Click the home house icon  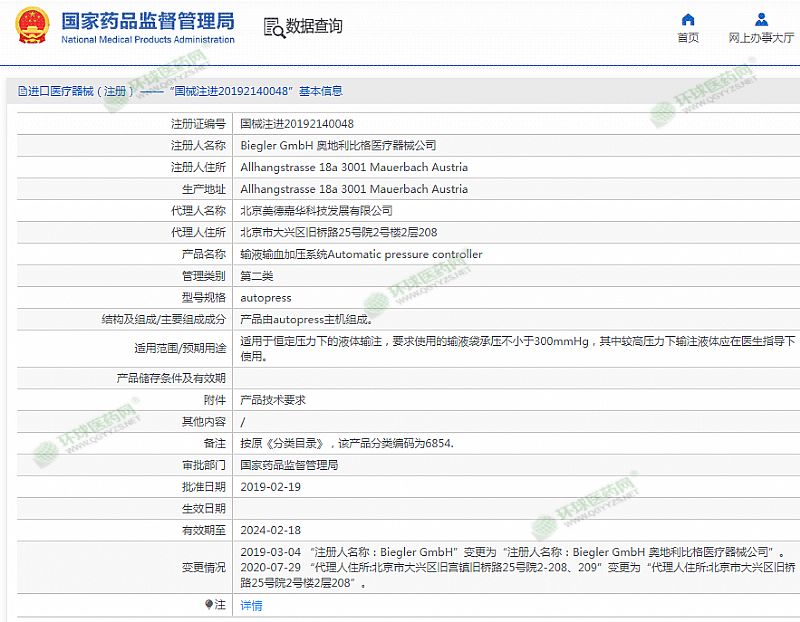pos(687,19)
